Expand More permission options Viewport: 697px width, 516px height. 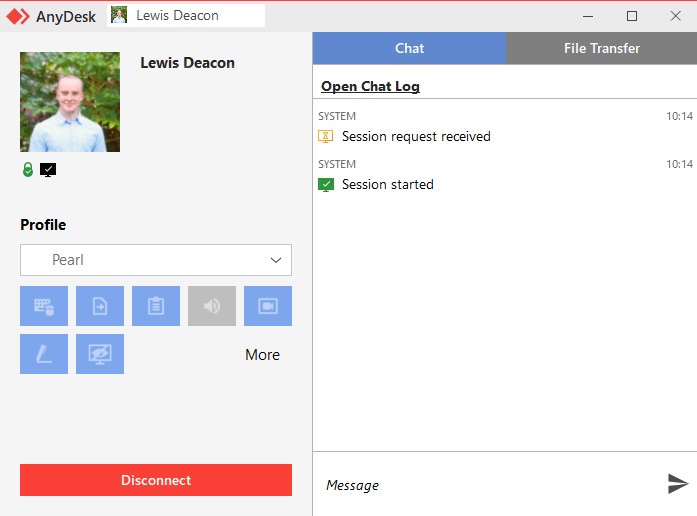pyautogui.click(x=262, y=355)
